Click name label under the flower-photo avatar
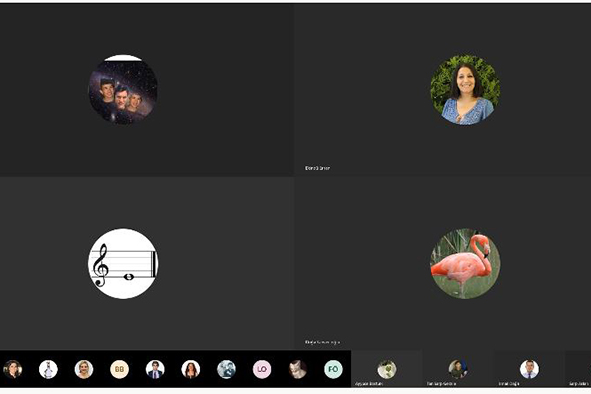 pyautogui.click(x=369, y=384)
